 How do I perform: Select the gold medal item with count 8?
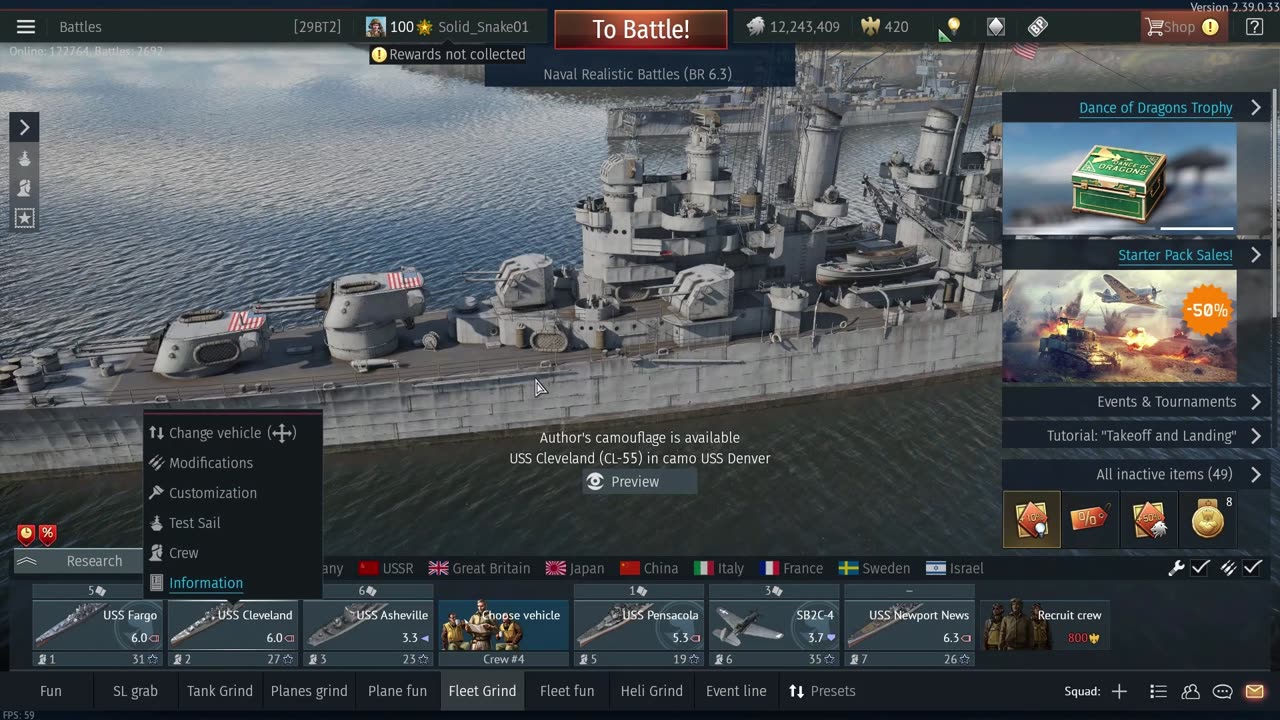coord(1208,520)
